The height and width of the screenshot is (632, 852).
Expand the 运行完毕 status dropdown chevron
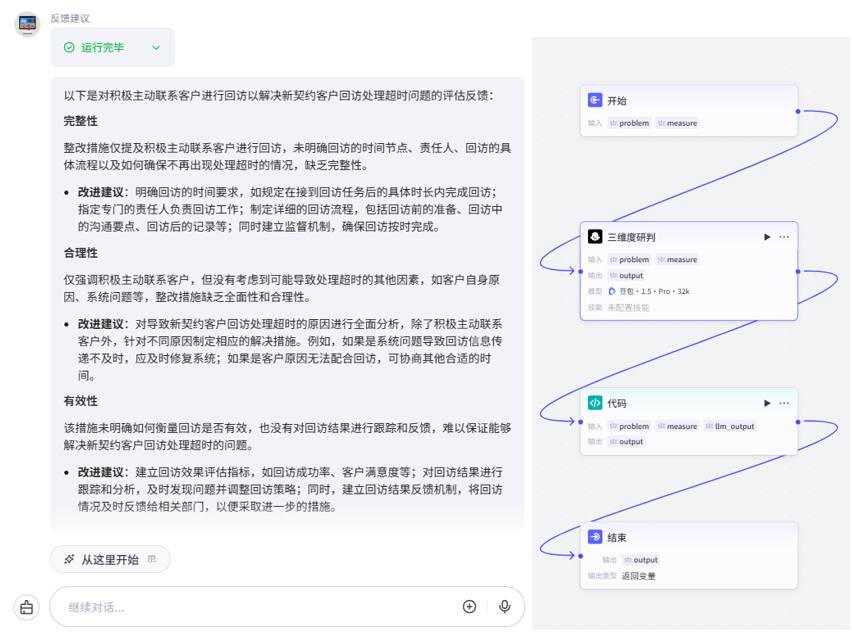[x=156, y=48]
